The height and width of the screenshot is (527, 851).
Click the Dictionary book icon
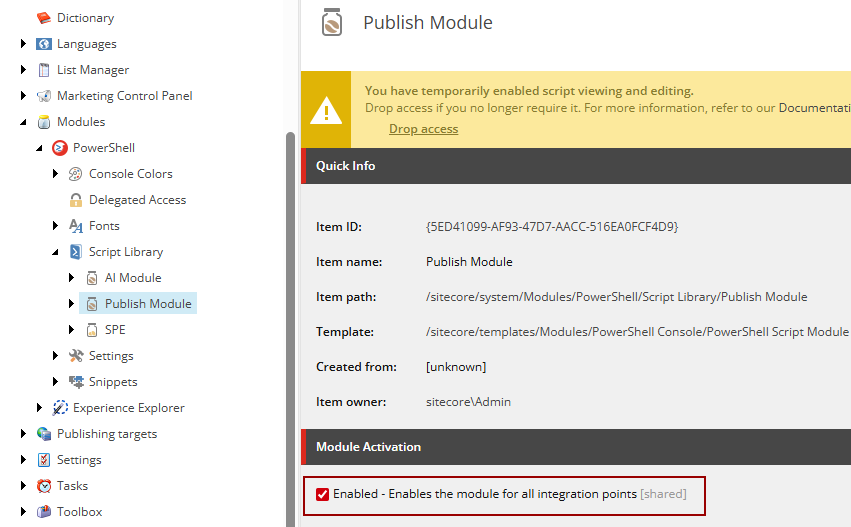pyautogui.click(x=44, y=18)
